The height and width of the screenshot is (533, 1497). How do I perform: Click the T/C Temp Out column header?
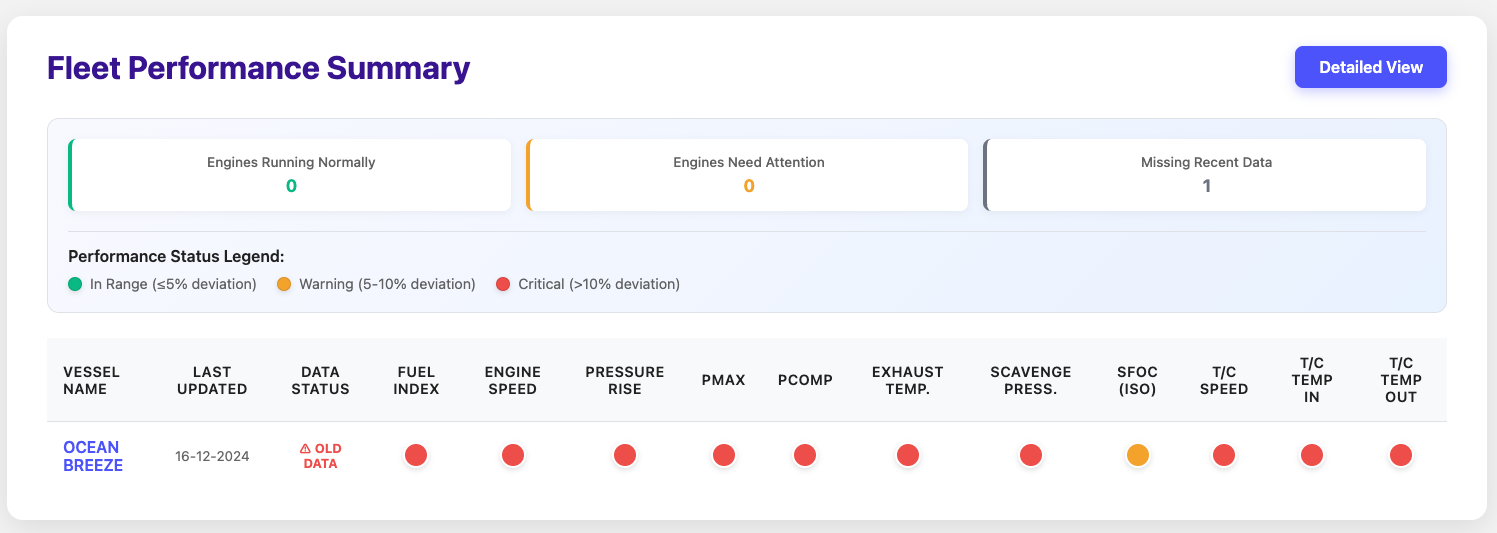(1401, 380)
